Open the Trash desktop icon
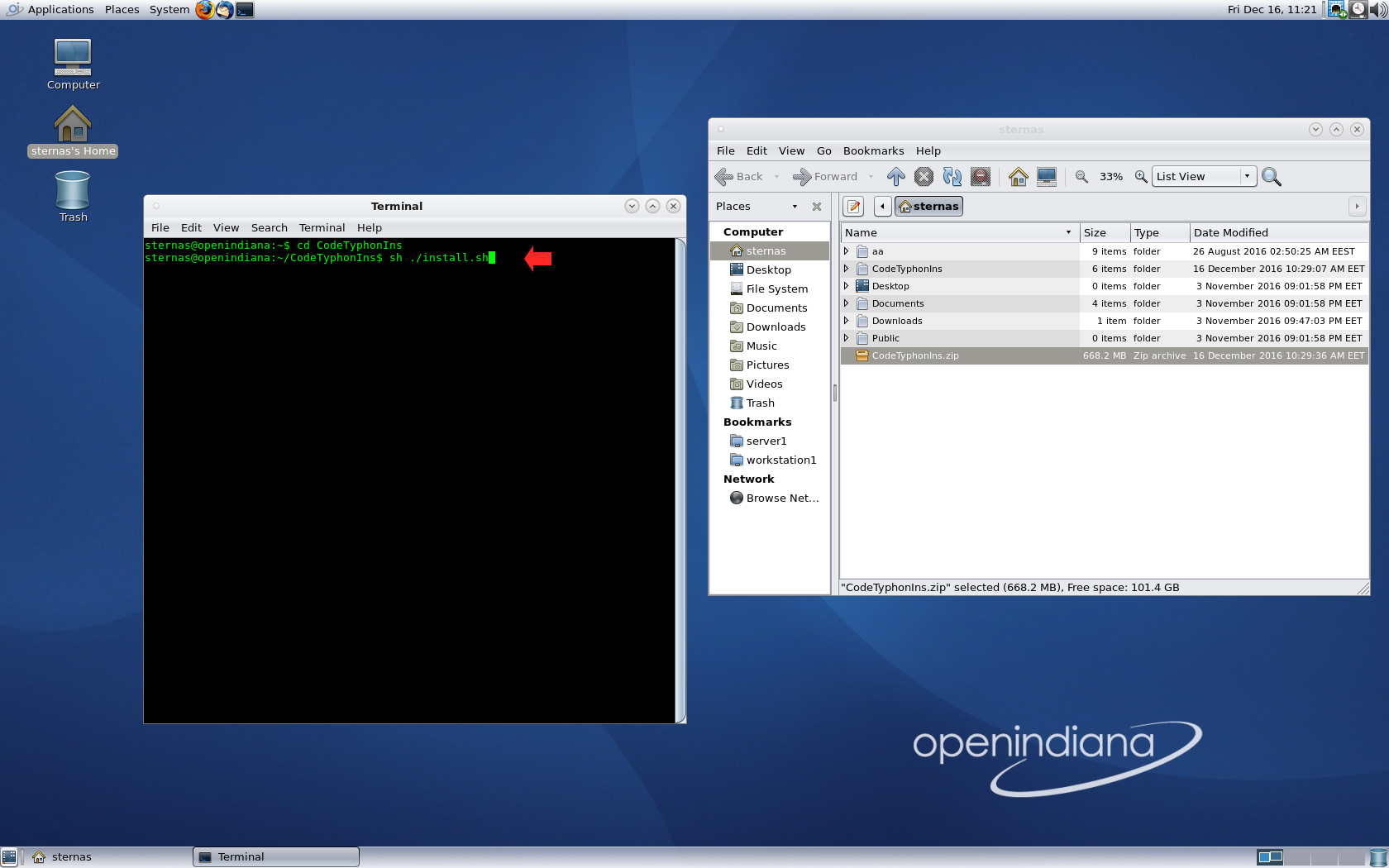1389x868 pixels. click(x=73, y=196)
